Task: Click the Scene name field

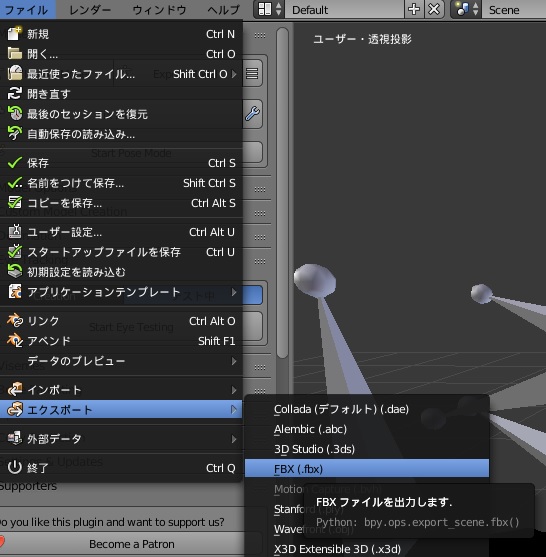Action: (x=514, y=10)
